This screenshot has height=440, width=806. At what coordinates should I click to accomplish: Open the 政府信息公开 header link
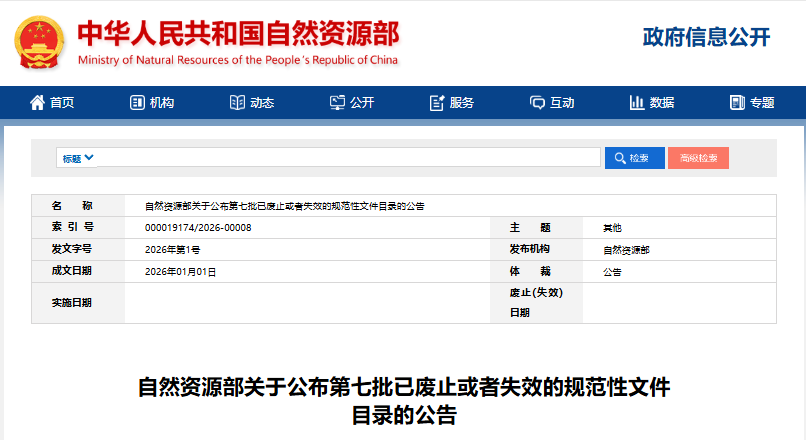pyautogui.click(x=706, y=38)
